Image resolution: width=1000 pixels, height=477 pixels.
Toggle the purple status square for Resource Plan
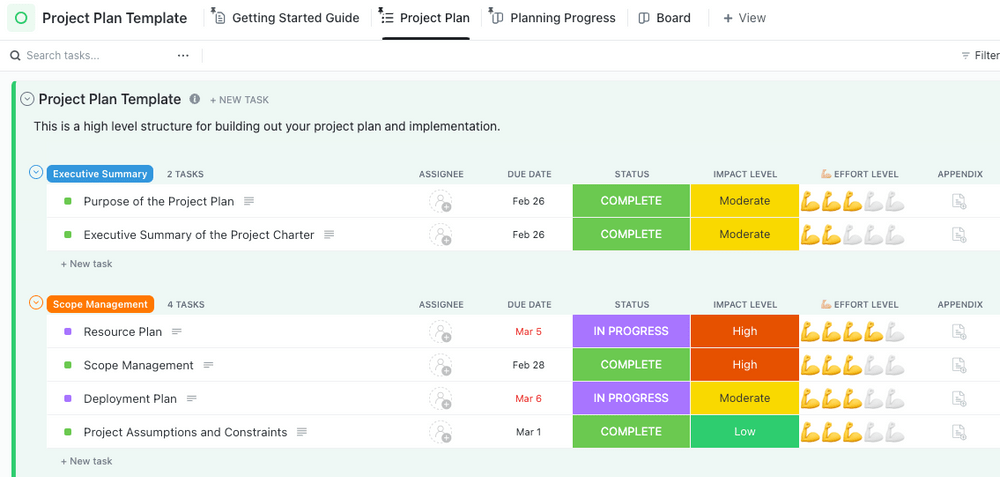(x=68, y=332)
